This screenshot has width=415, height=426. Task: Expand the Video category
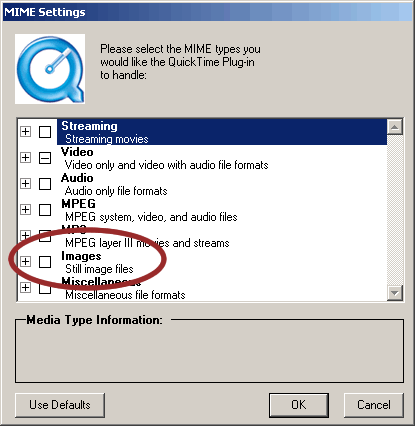(25, 157)
